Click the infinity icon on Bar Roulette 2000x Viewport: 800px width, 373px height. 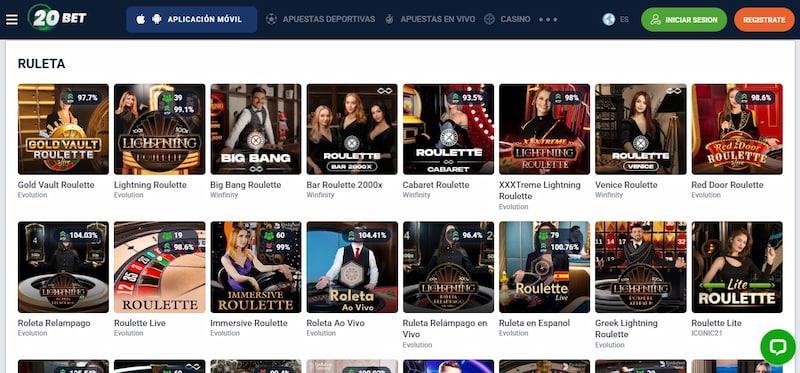(384, 91)
